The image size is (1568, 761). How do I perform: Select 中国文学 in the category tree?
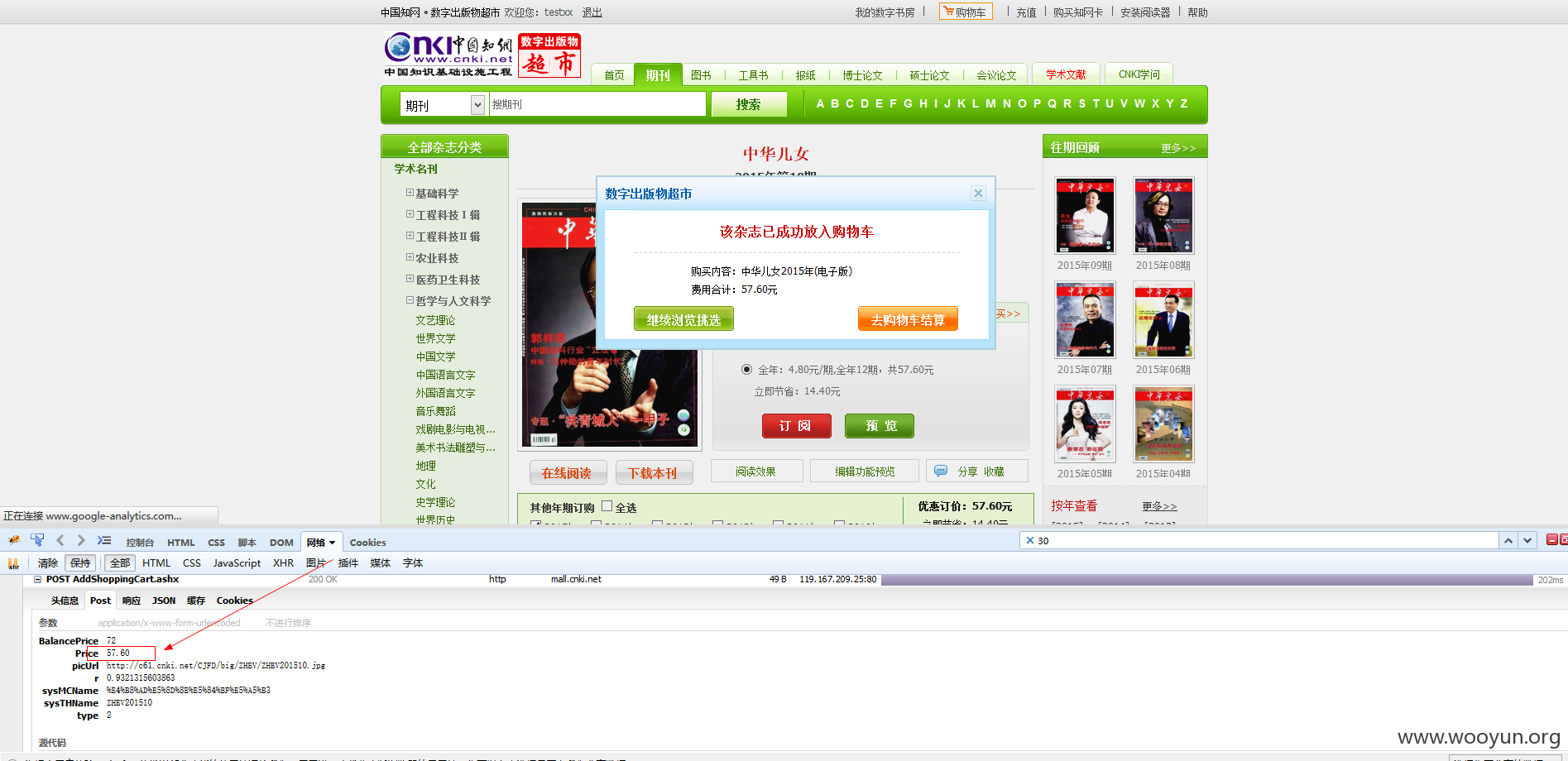(436, 357)
